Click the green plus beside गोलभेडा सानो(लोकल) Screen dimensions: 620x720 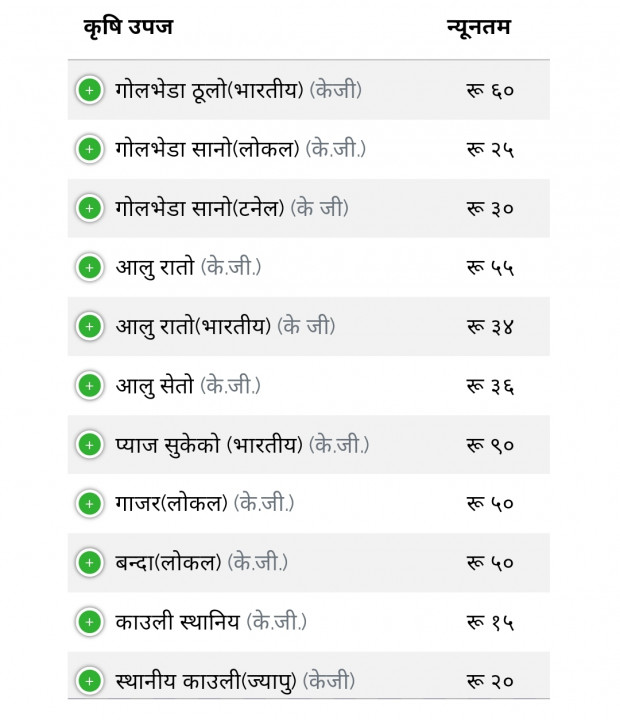(x=90, y=149)
